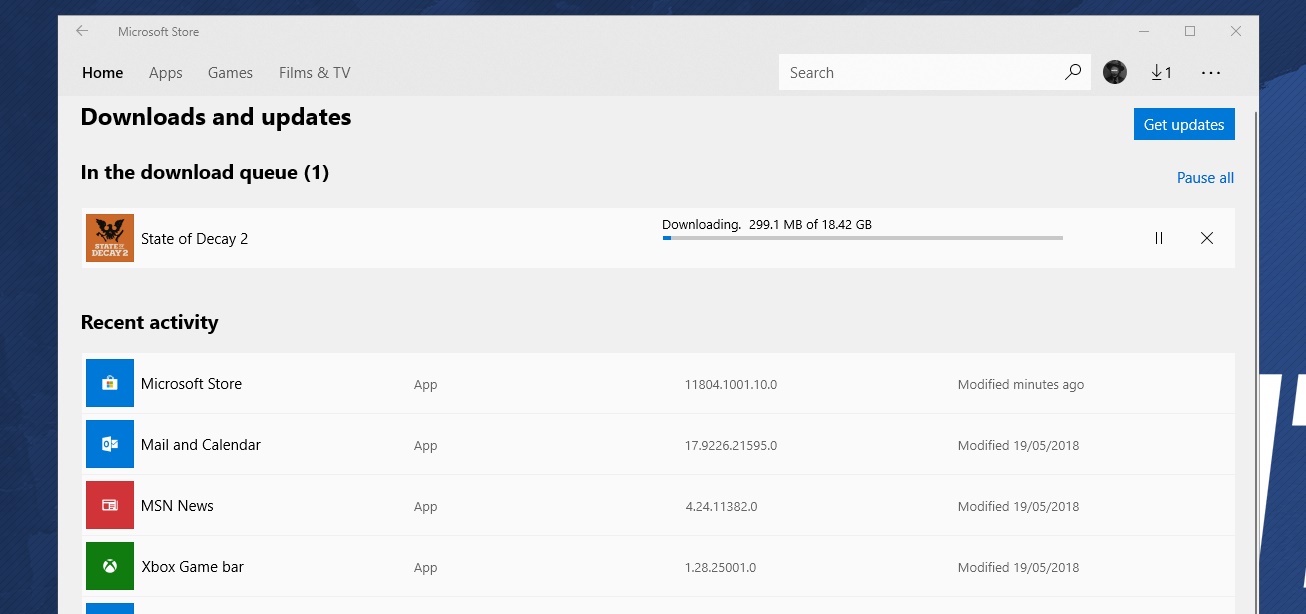Click the MSN News app icon
Screen dimensions: 1306x614
pos(110,505)
